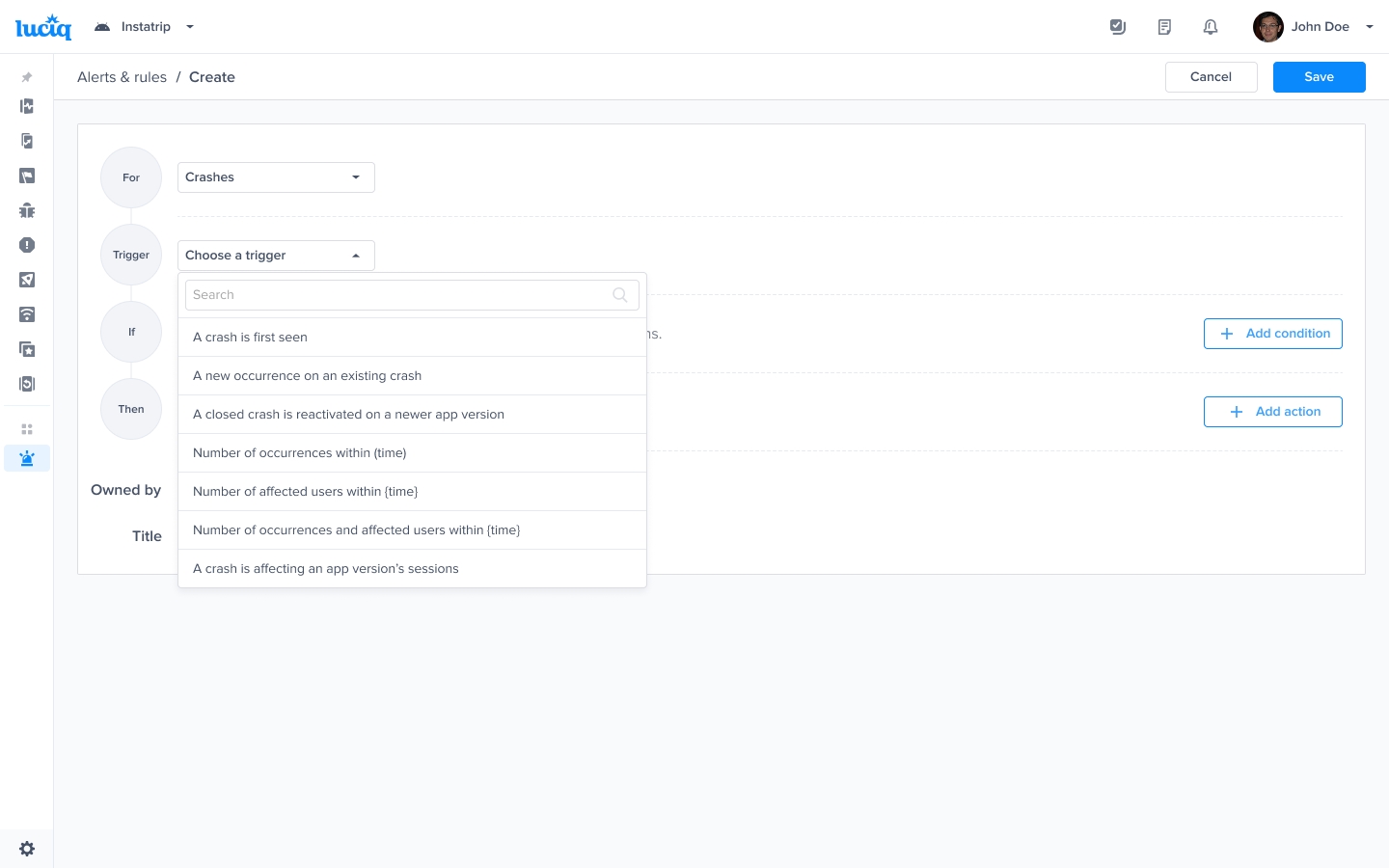Collapse the Choose a trigger dropdown
The height and width of the screenshot is (868, 1389).
tap(276, 256)
